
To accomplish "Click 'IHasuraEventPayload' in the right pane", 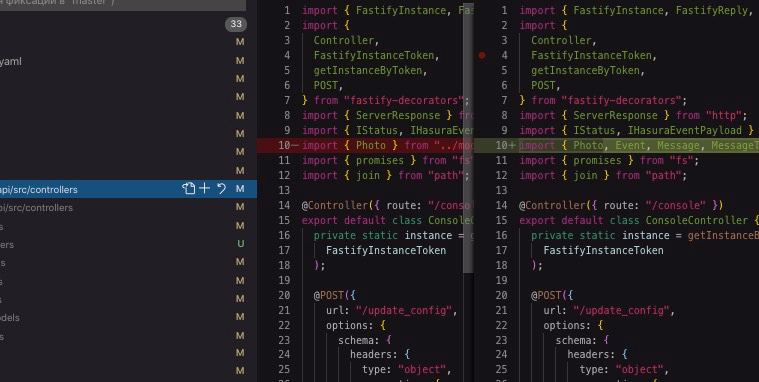I will tap(684, 130).
